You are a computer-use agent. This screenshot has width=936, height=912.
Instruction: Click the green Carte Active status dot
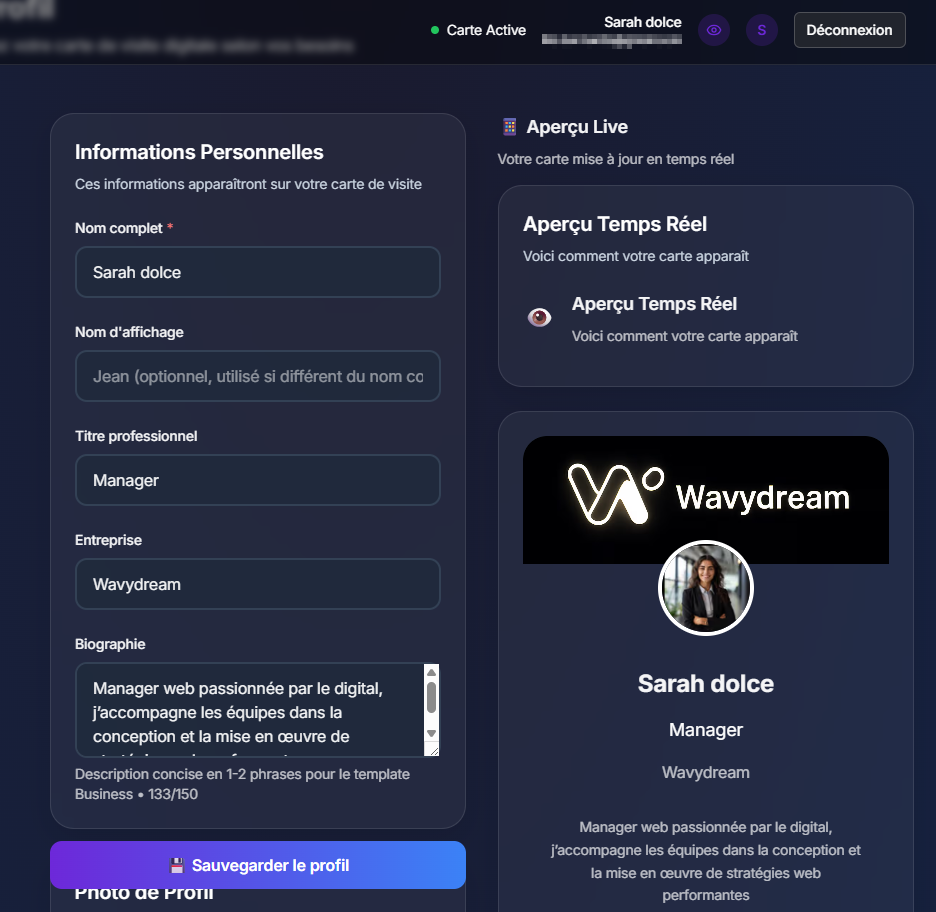pos(435,30)
